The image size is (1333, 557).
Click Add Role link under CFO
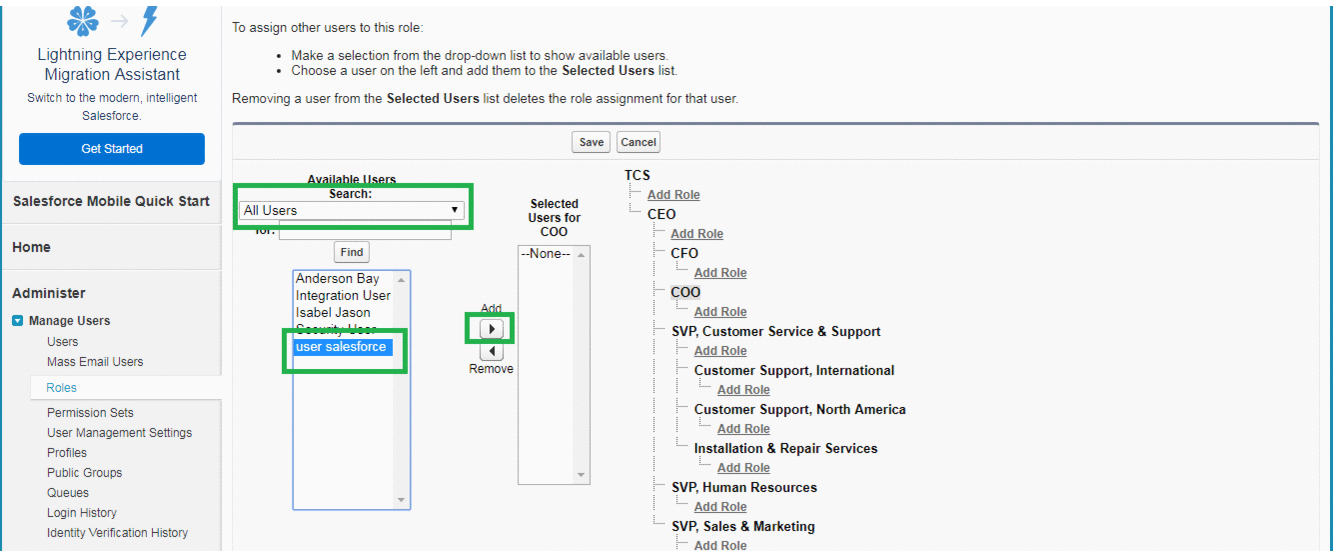tap(720, 273)
